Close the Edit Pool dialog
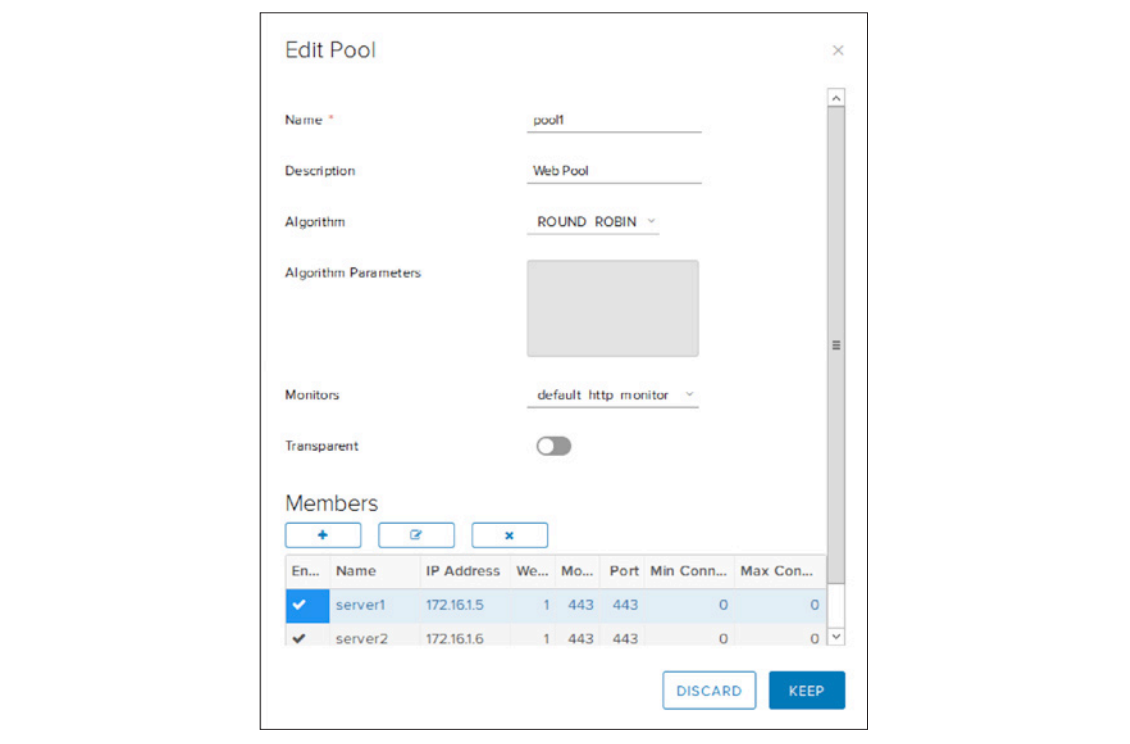The image size is (1130, 744). pos(838,50)
